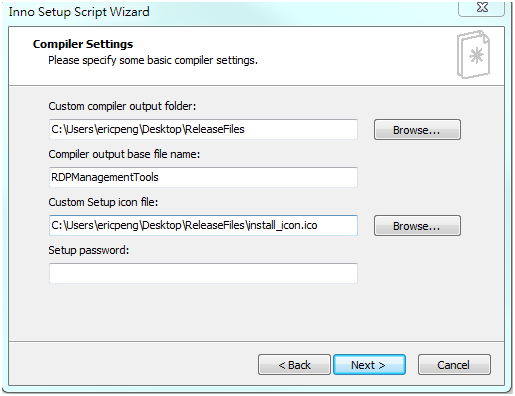
Task: Click the empty gray area below the password field
Action: tap(256, 312)
